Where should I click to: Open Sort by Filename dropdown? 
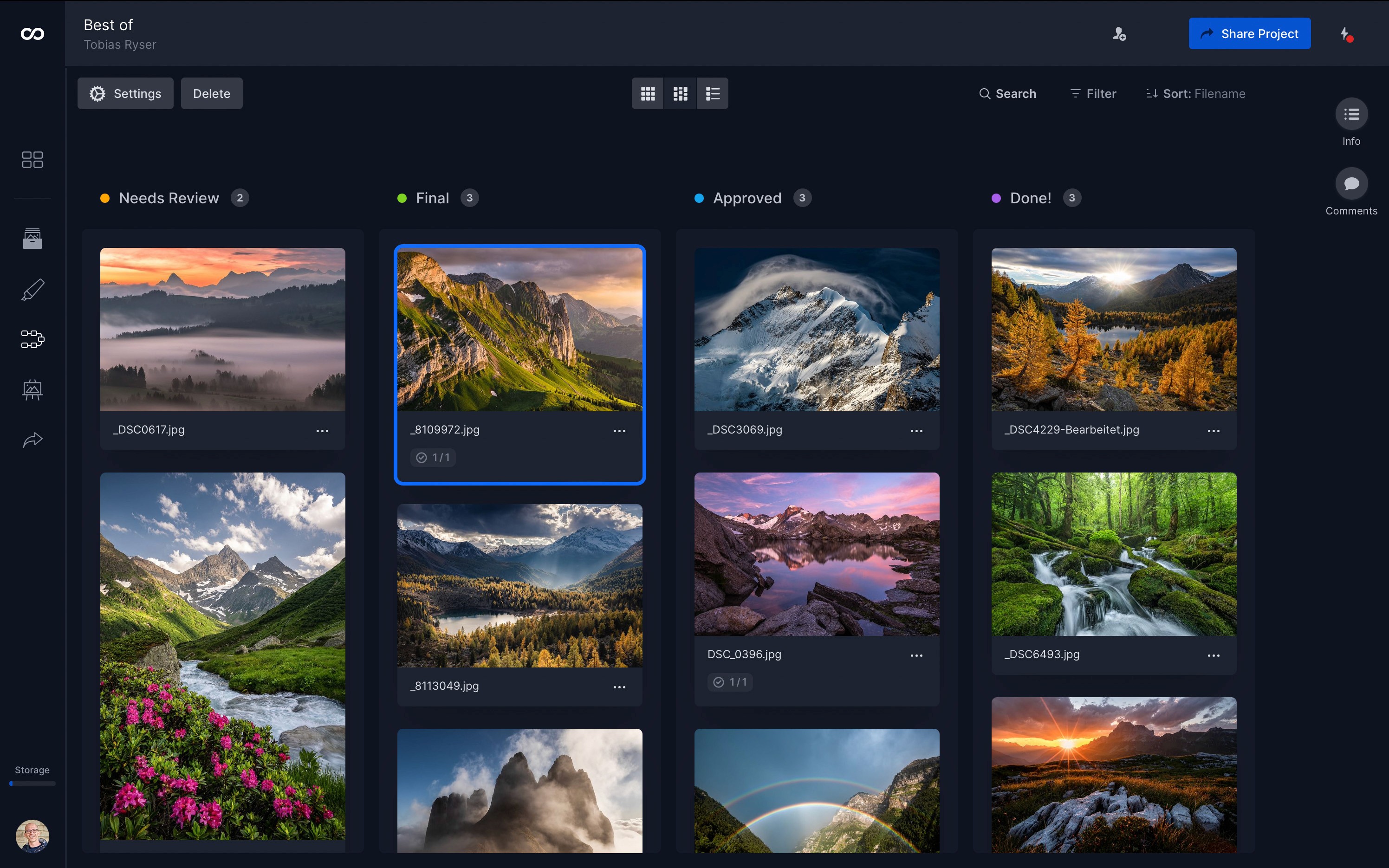1195,94
